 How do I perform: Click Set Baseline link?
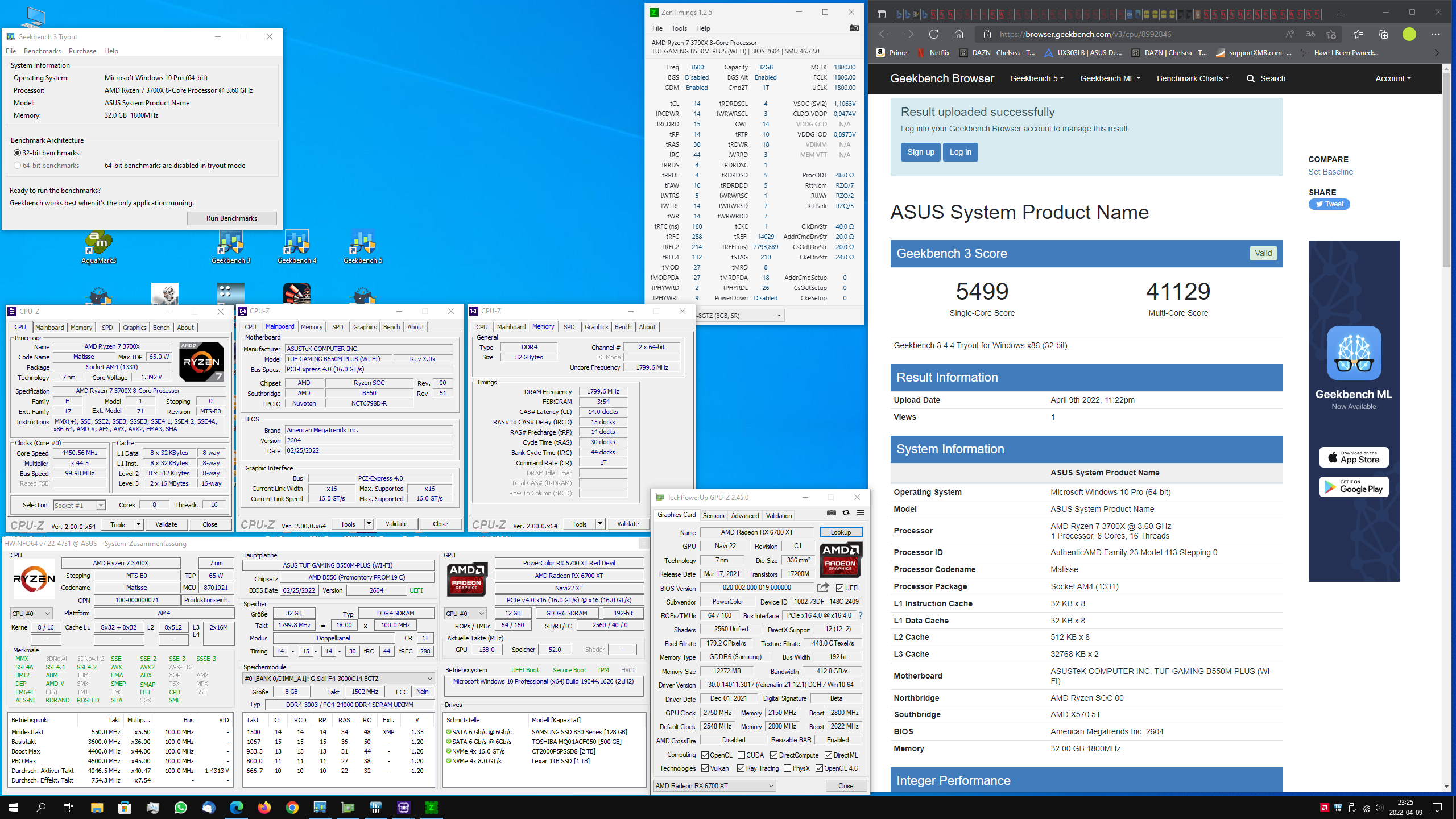tap(1330, 172)
